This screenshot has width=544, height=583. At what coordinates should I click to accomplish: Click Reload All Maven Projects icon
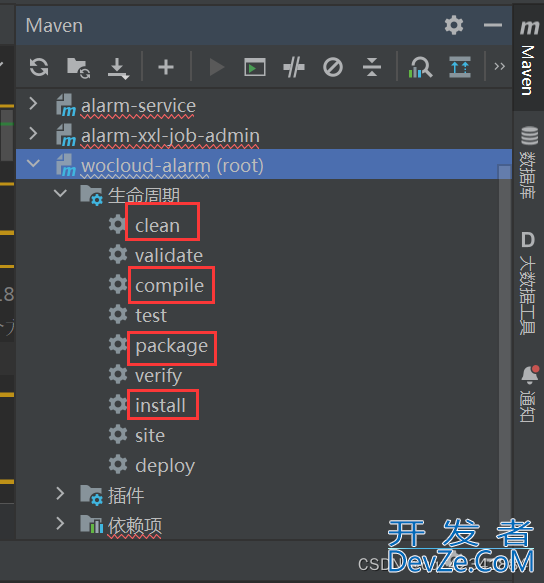tap(39, 67)
